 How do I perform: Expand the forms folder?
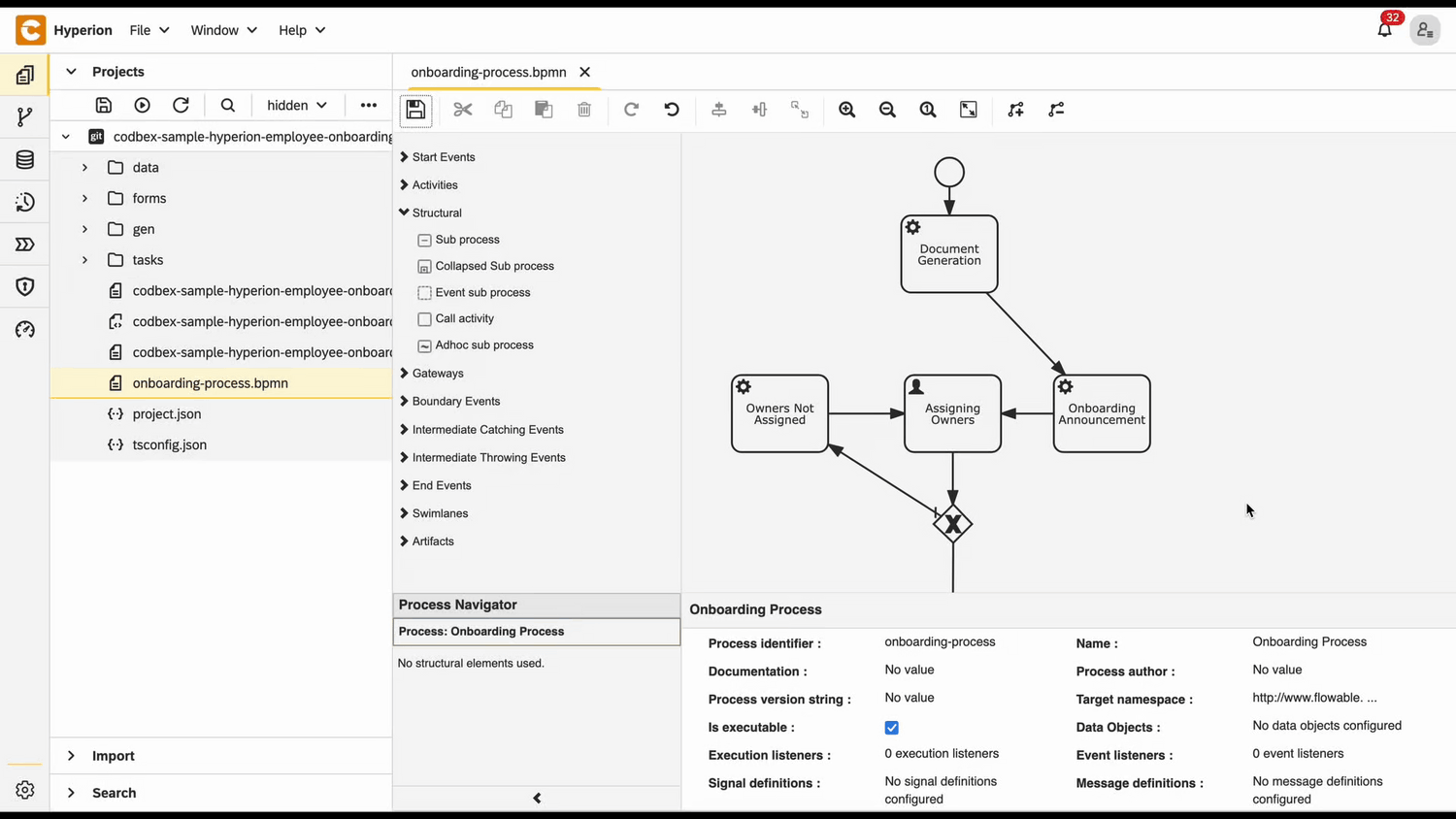pyautogui.click(x=85, y=199)
